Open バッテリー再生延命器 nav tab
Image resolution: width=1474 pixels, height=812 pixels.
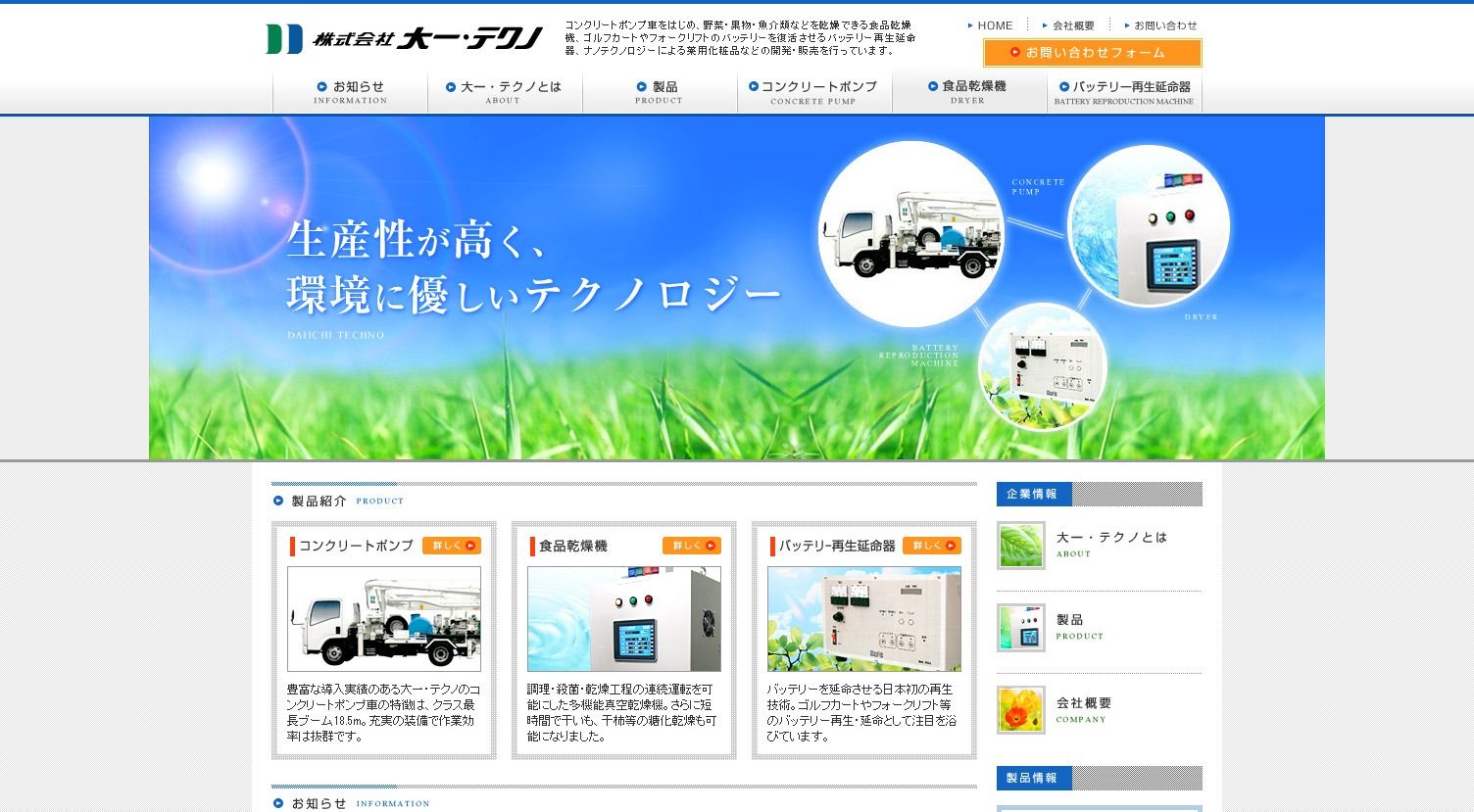pos(1124,92)
